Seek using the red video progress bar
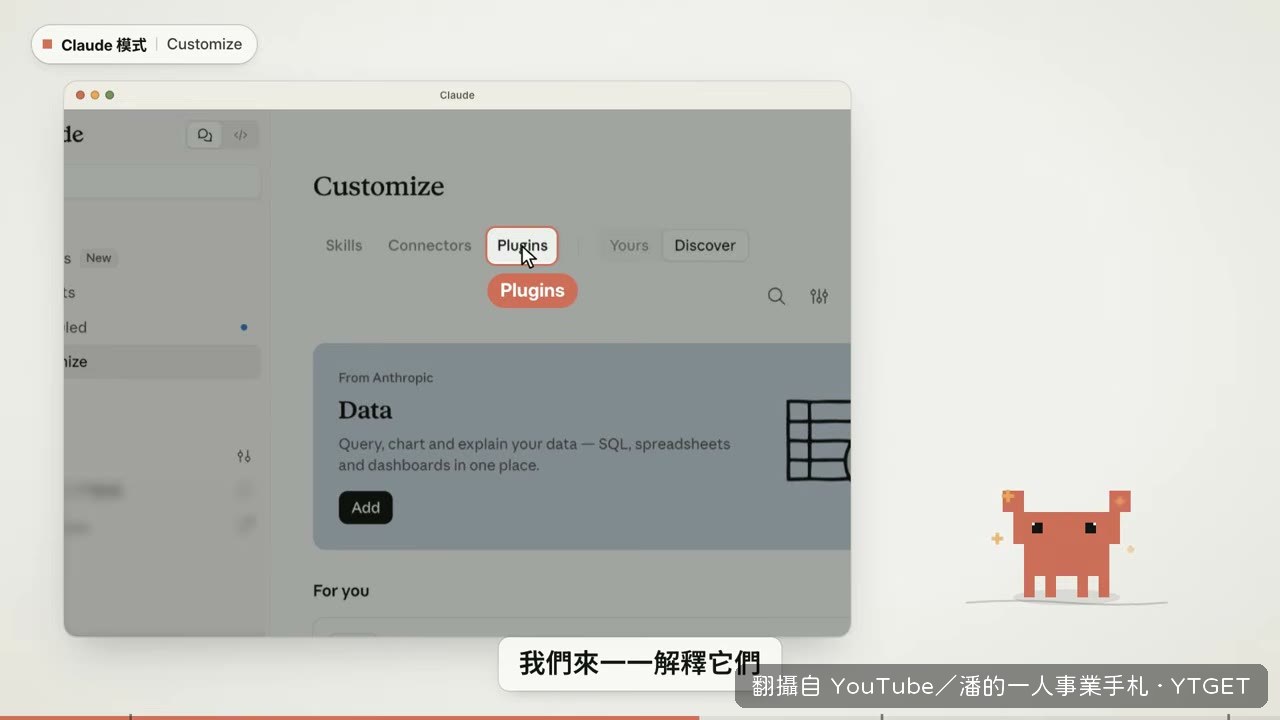Viewport: 1280px width, 720px height. (640, 717)
